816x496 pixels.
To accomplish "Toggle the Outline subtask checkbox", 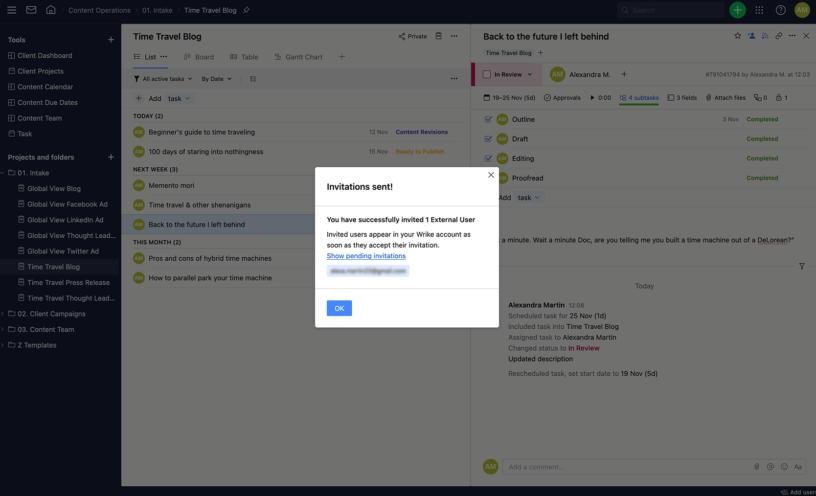I will [488, 119].
